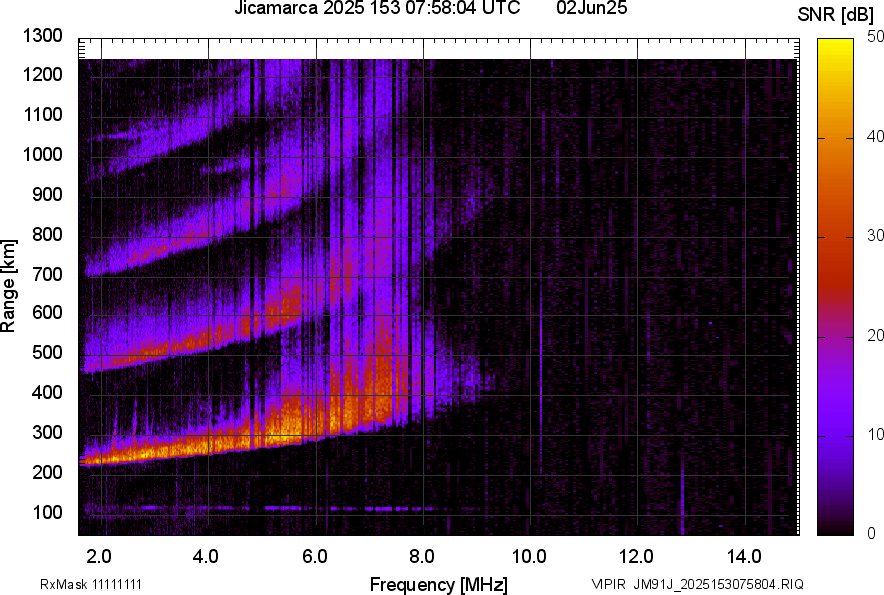Click the 'SNR [dB]' colorbar title
Viewport: 884px width, 595px height.
(x=836, y=15)
